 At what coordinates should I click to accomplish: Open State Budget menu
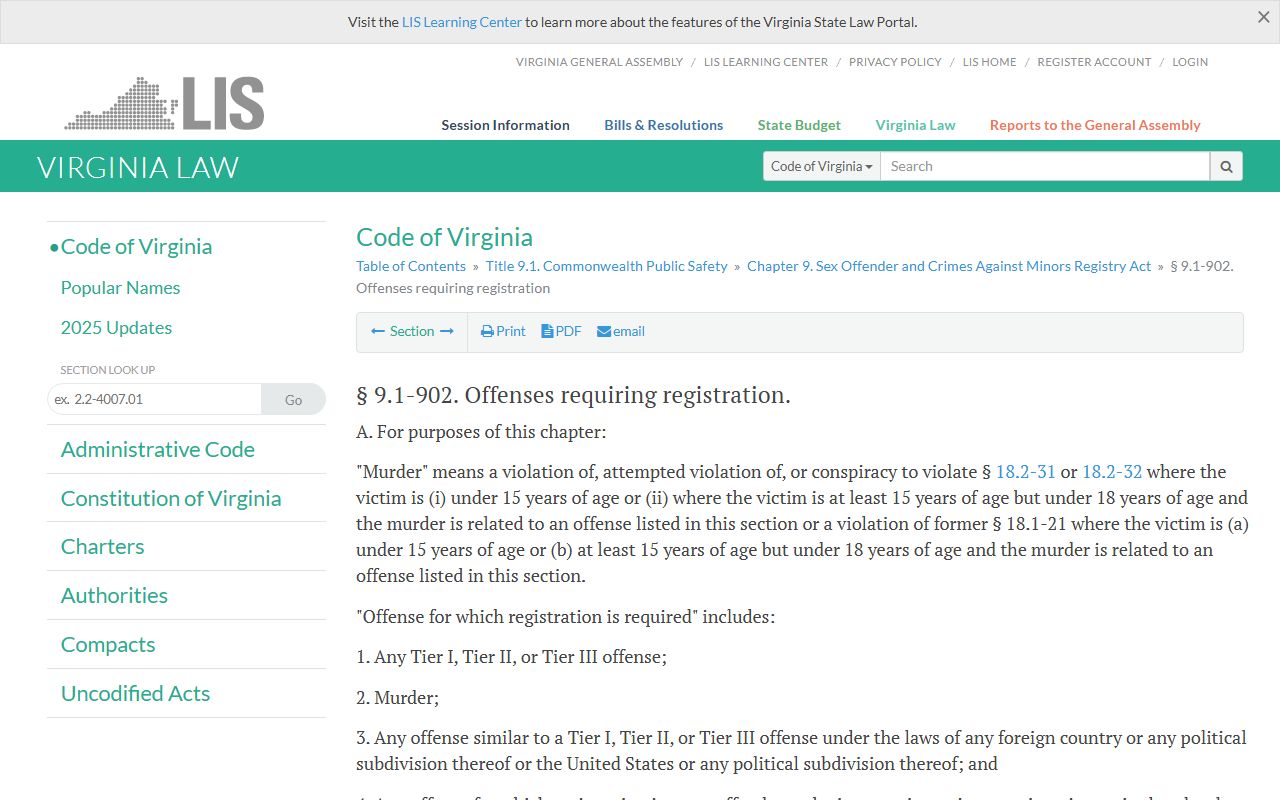click(799, 125)
